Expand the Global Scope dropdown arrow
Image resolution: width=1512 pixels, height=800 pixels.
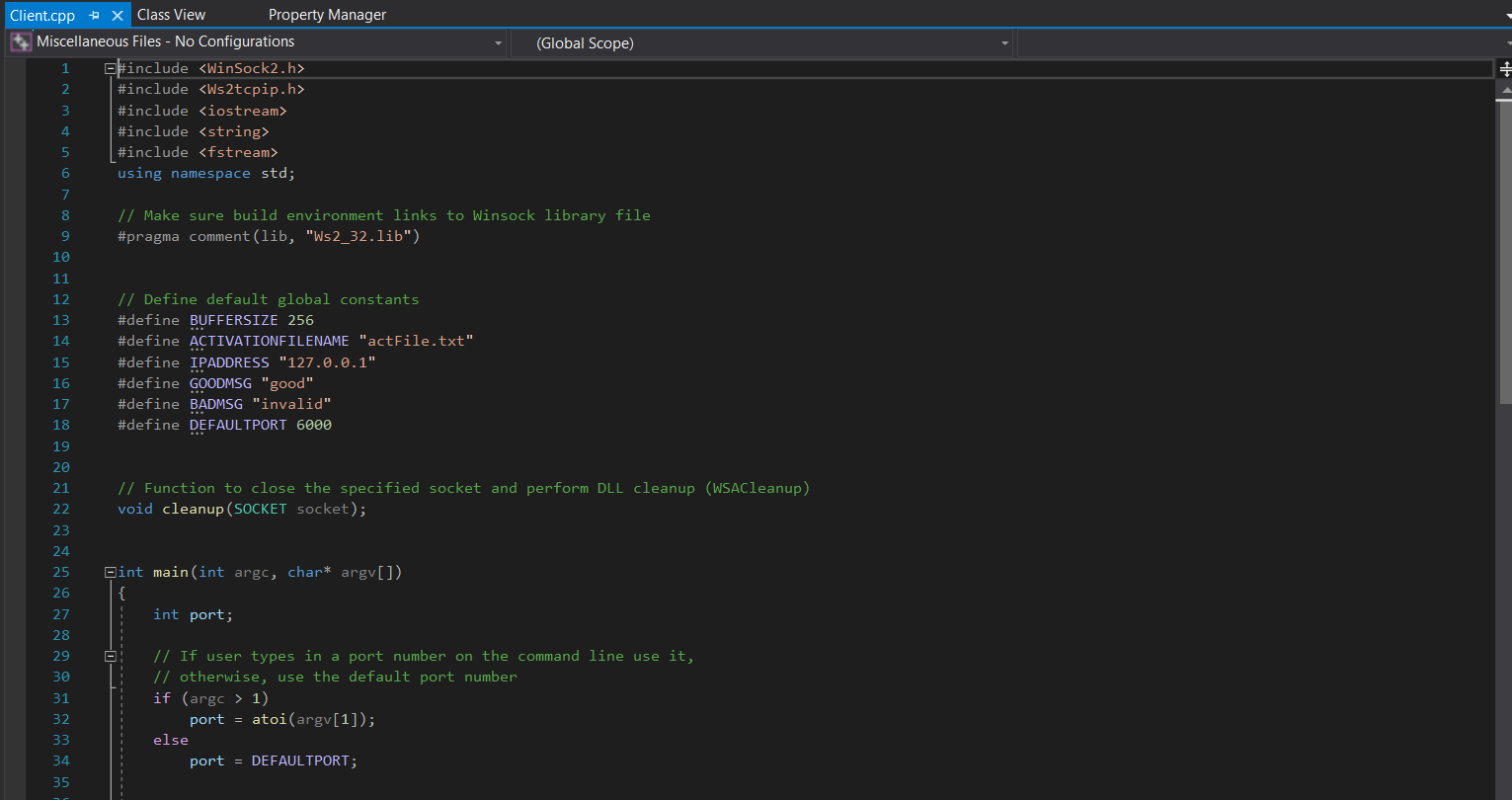(x=1003, y=42)
